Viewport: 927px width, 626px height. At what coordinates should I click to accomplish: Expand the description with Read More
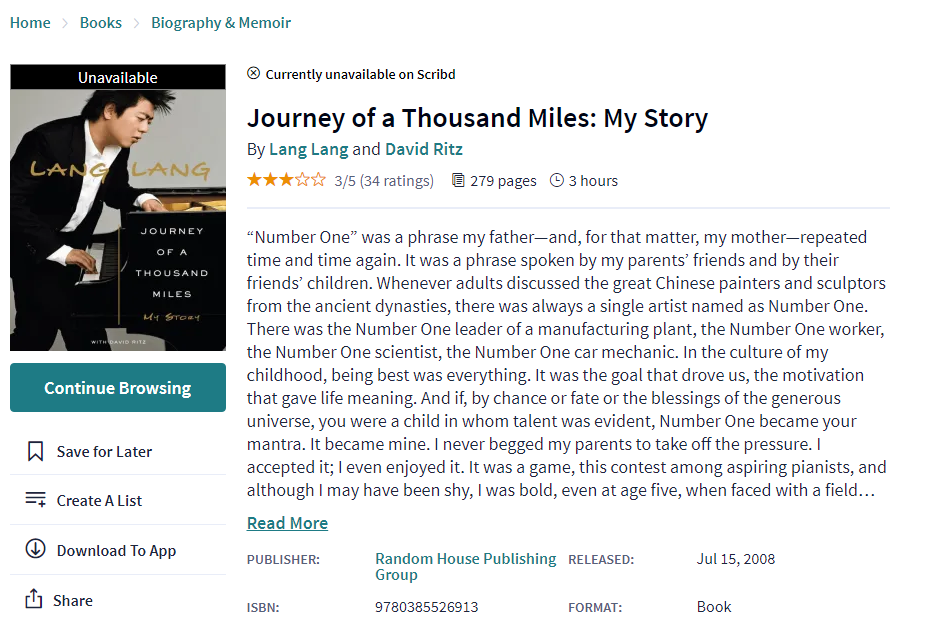coord(287,523)
